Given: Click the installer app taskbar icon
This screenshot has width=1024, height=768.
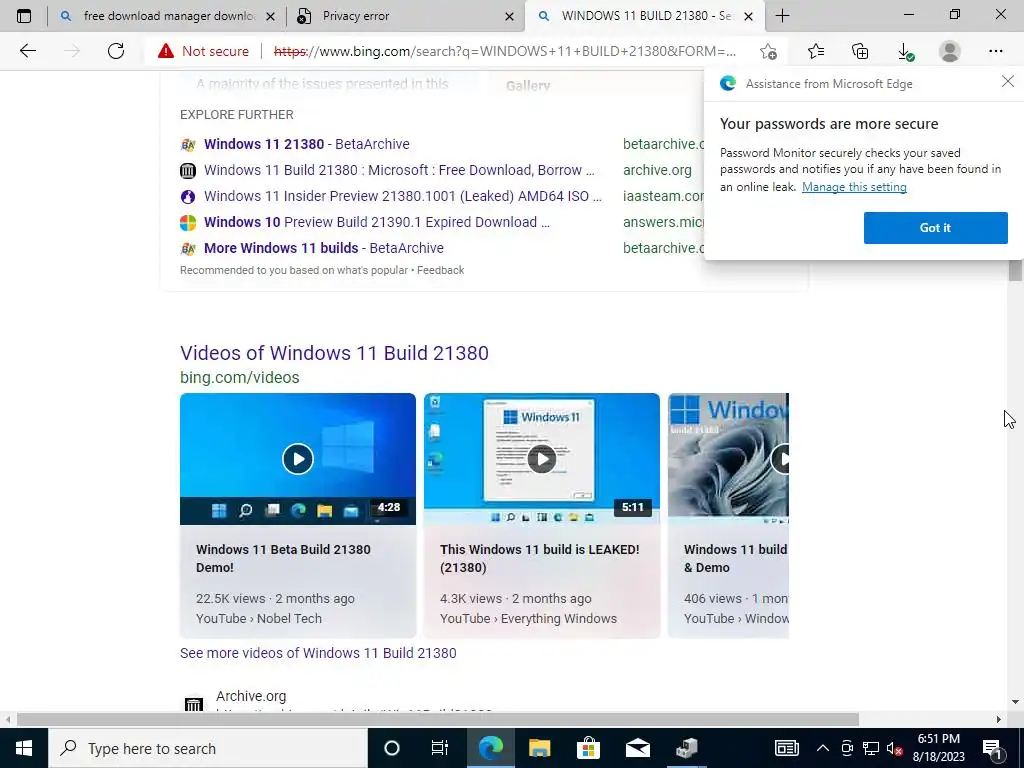Looking at the screenshot, I should point(686,748).
